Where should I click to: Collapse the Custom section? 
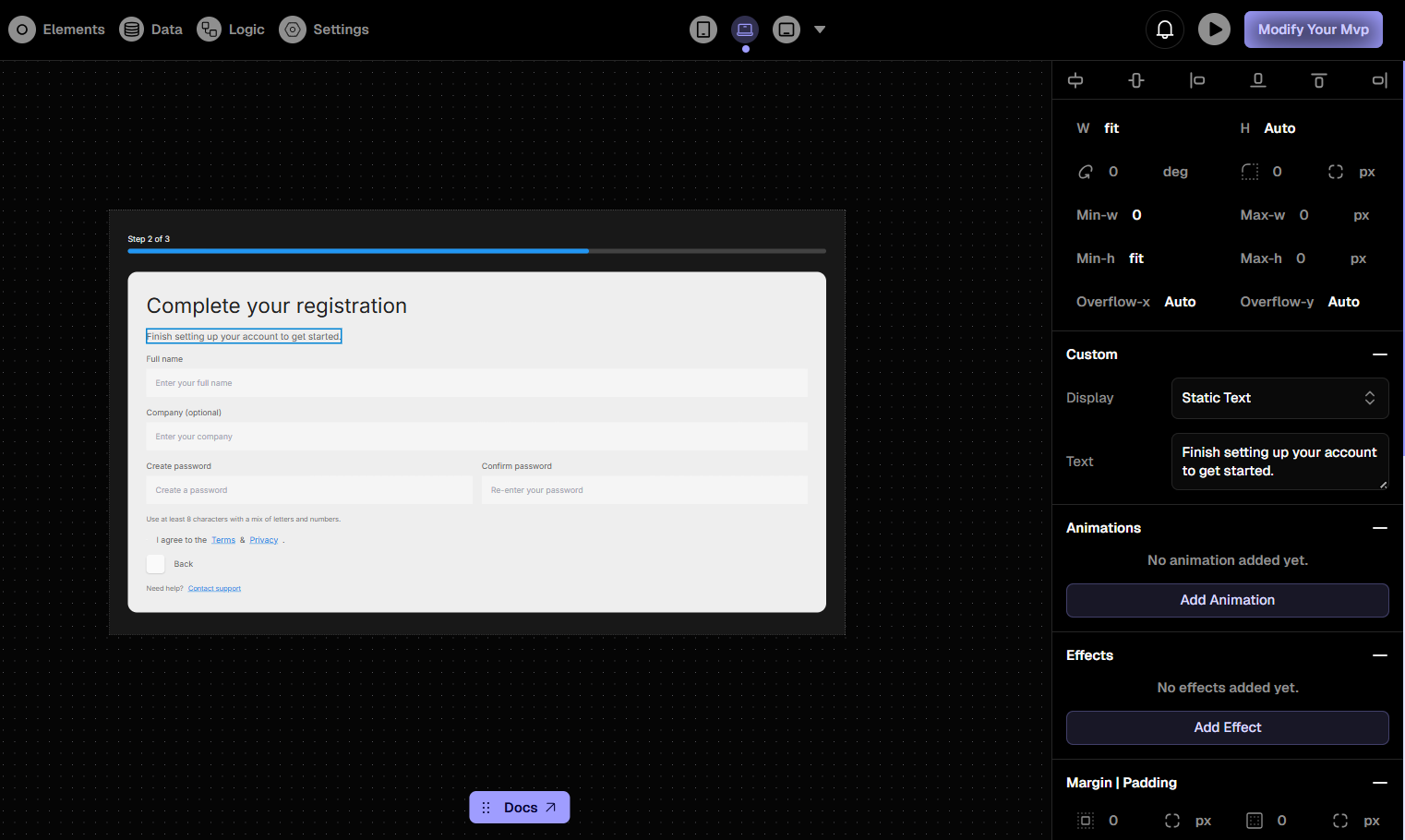point(1380,354)
